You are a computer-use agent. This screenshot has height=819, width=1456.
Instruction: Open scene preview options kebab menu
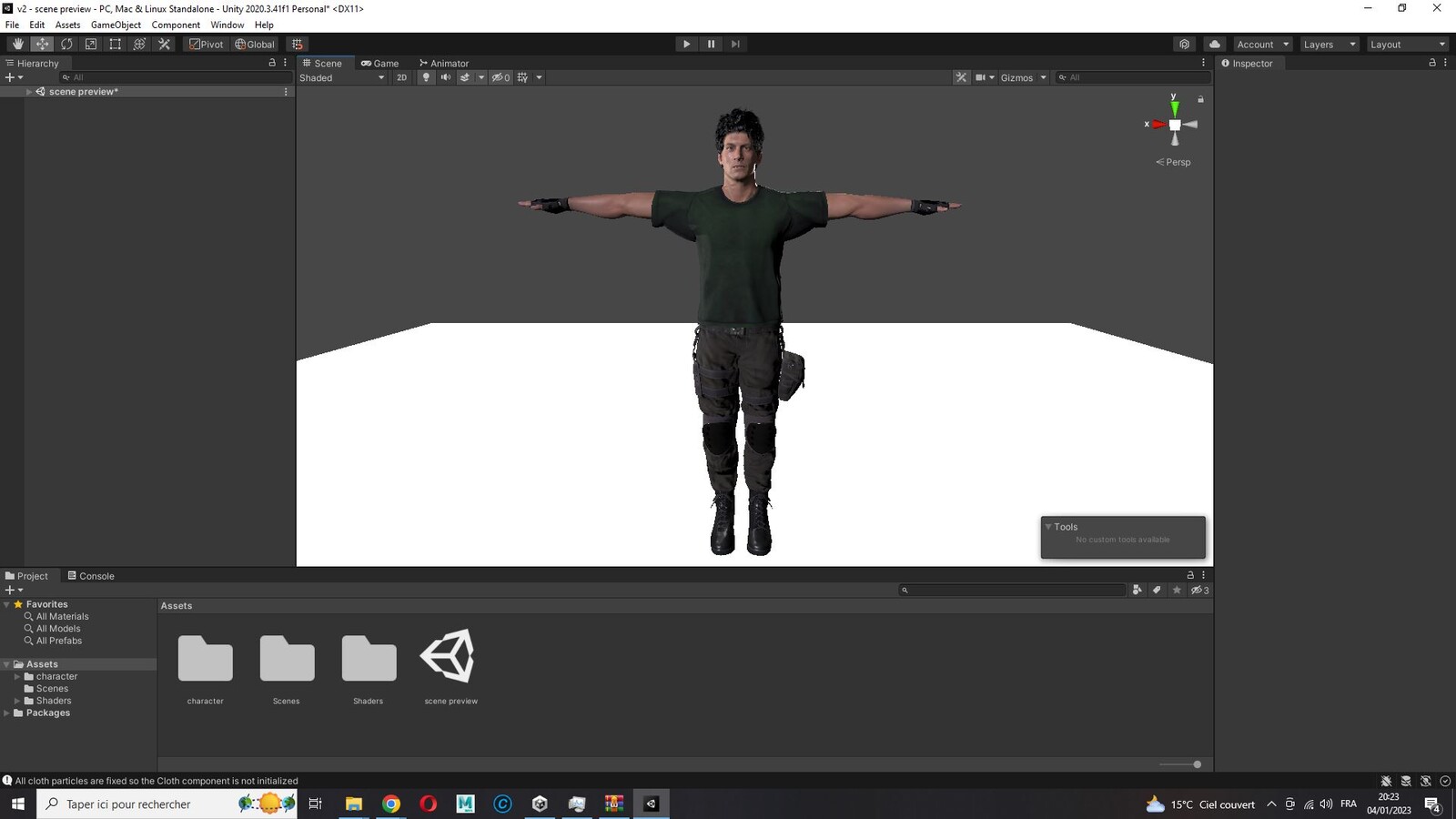[x=286, y=92]
